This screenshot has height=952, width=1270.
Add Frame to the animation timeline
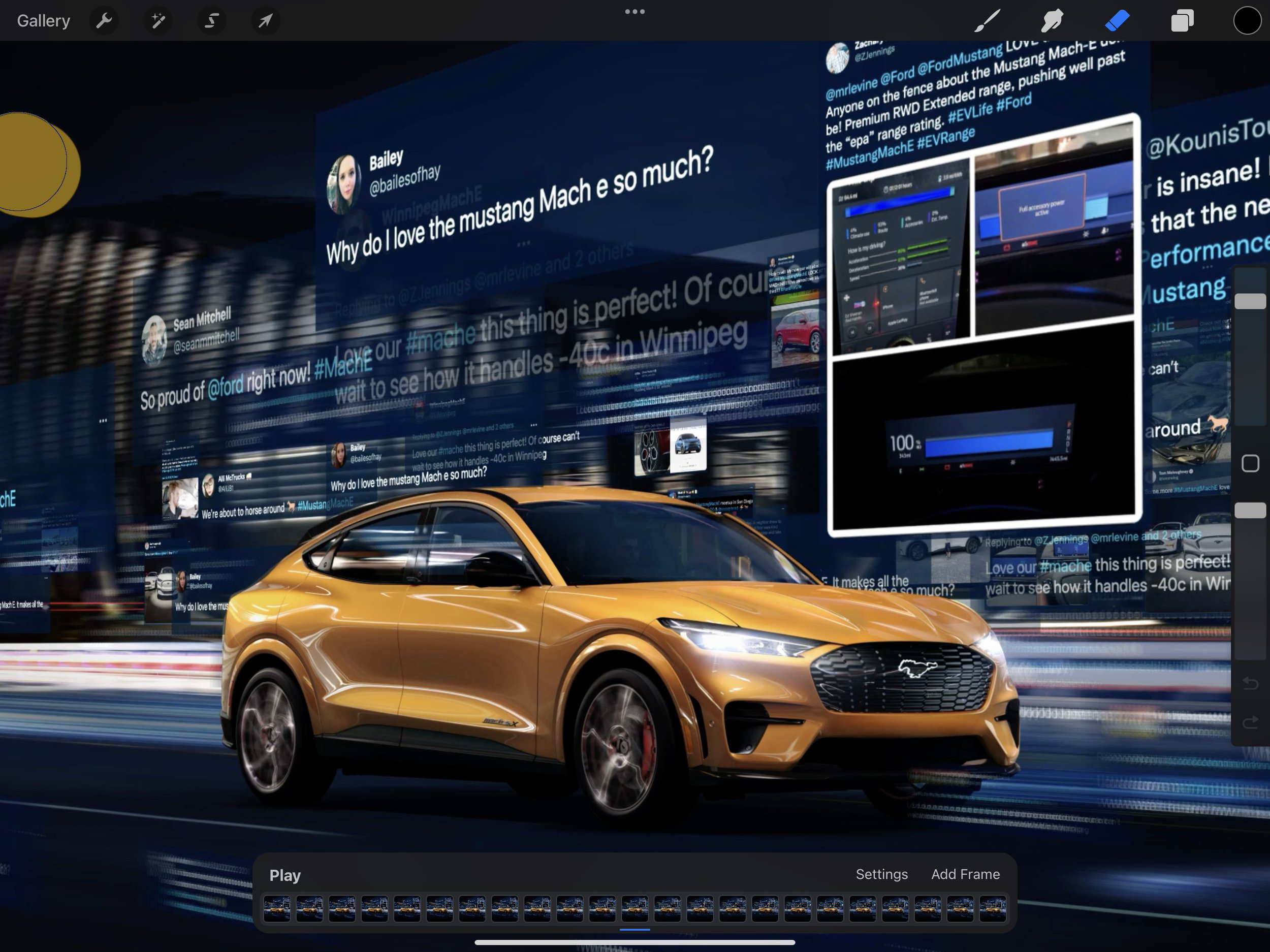966,874
